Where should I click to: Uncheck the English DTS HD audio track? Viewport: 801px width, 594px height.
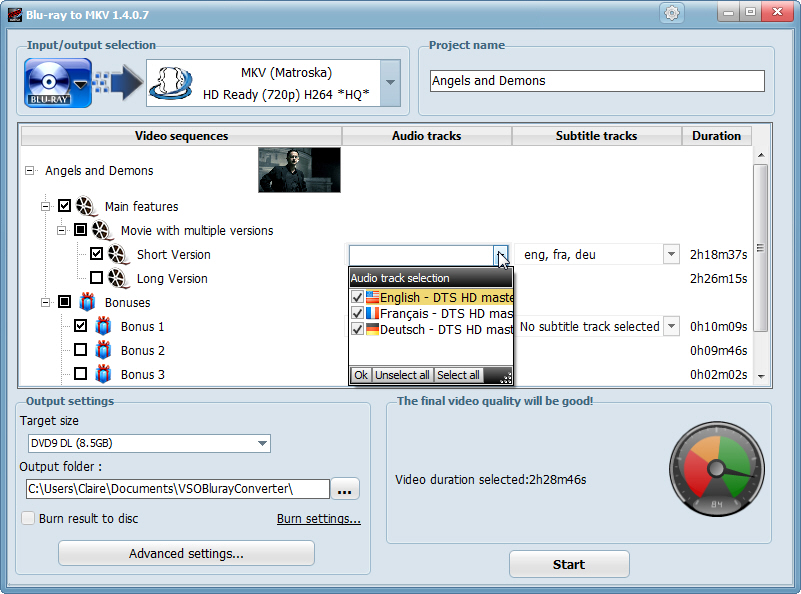pos(358,297)
